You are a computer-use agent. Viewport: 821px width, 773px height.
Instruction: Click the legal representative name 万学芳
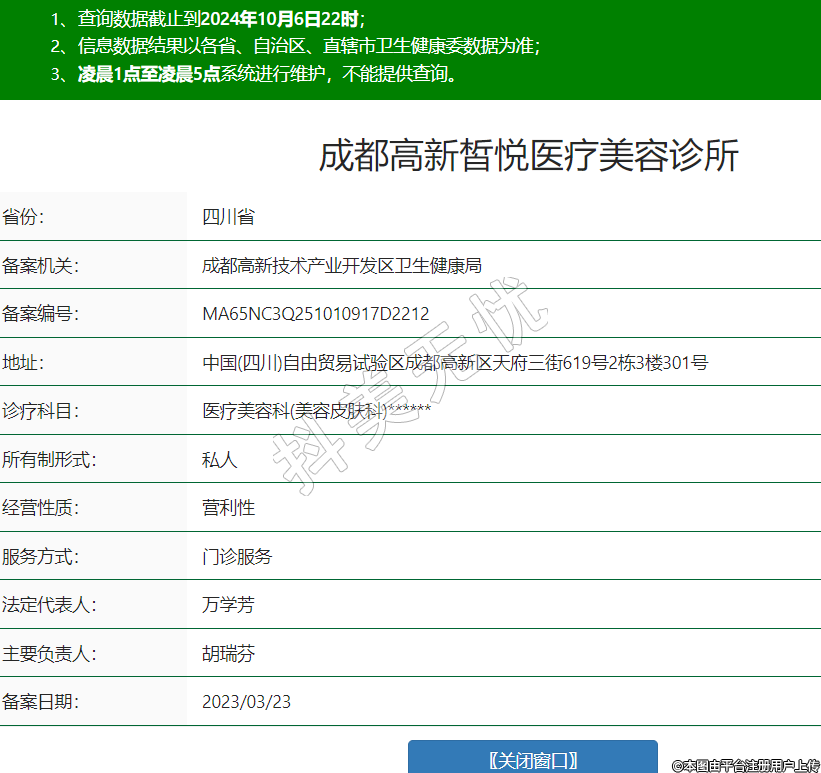click(x=228, y=604)
